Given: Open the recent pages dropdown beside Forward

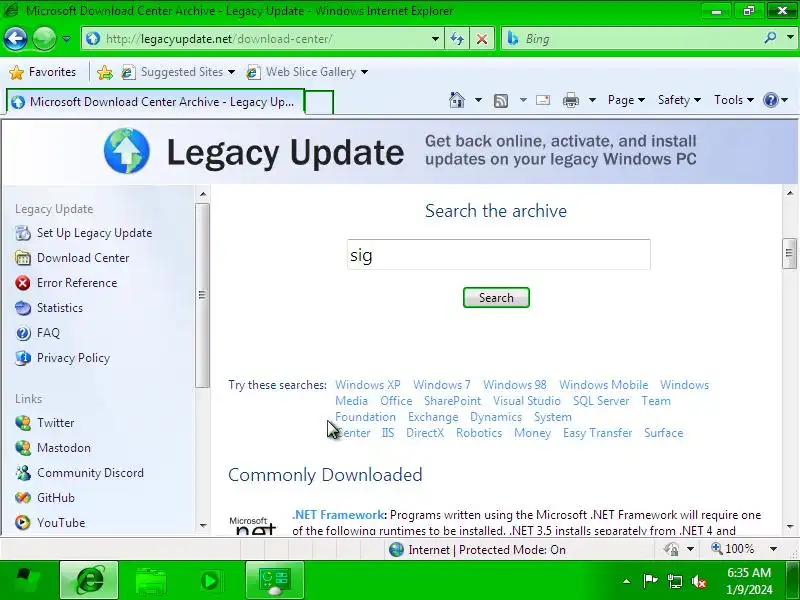Looking at the screenshot, I should (66, 39).
